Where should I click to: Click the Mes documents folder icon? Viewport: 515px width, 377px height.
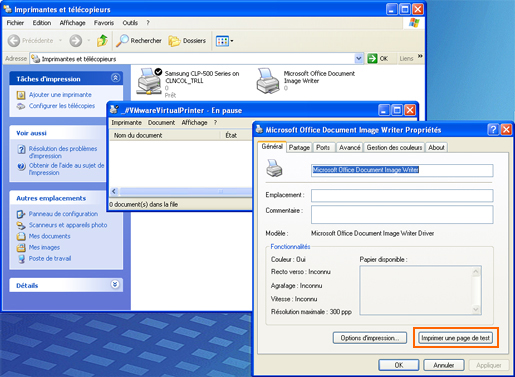pyautogui.click(x=21, y=236)
